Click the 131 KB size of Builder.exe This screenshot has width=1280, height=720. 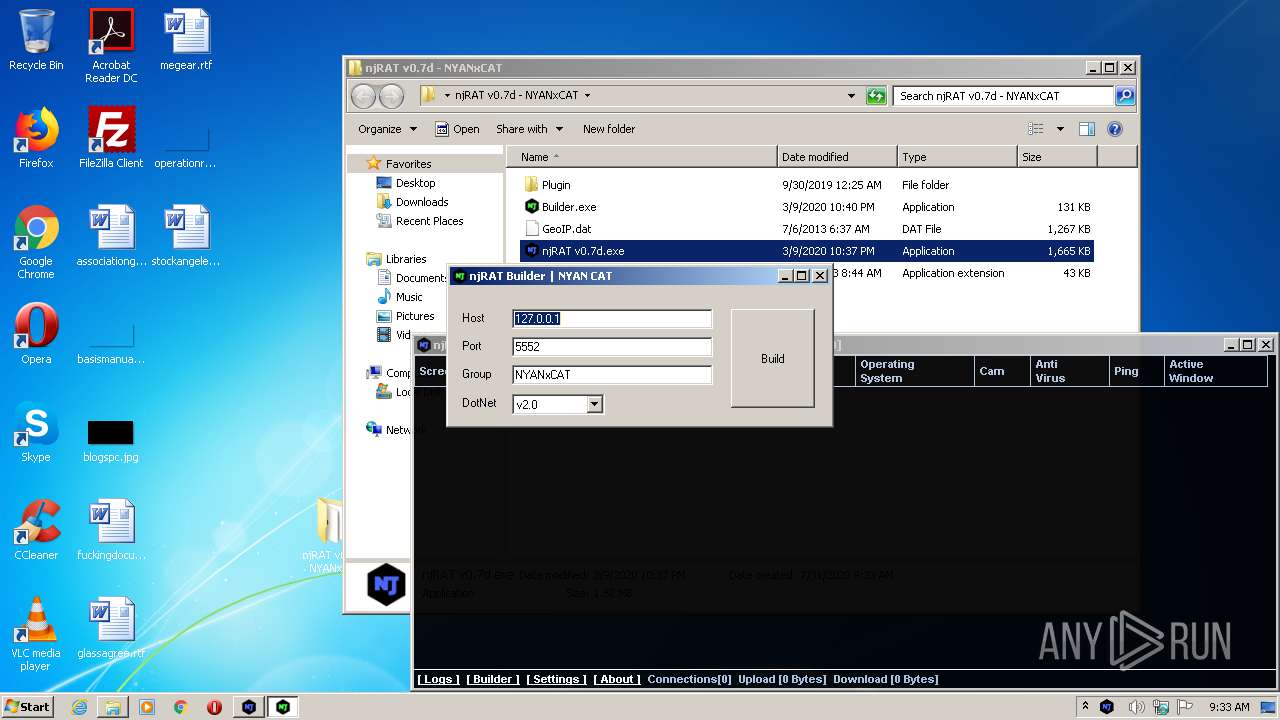[1073, 207]
